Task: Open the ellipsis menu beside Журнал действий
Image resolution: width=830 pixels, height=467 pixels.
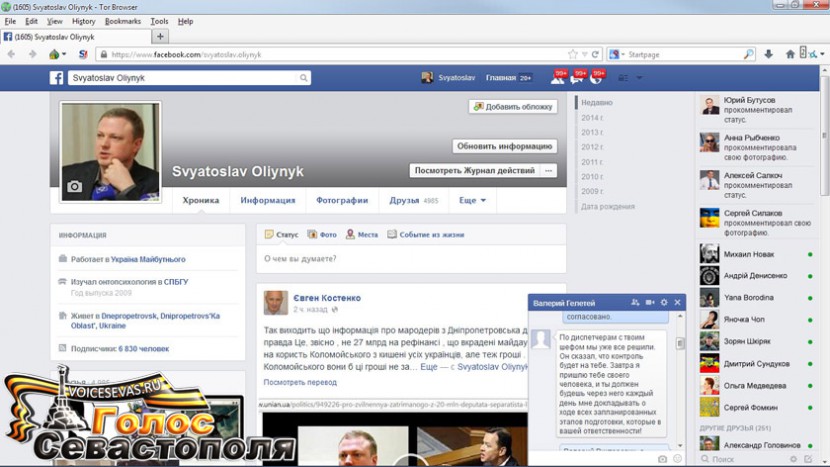Action: click(548, 171)
